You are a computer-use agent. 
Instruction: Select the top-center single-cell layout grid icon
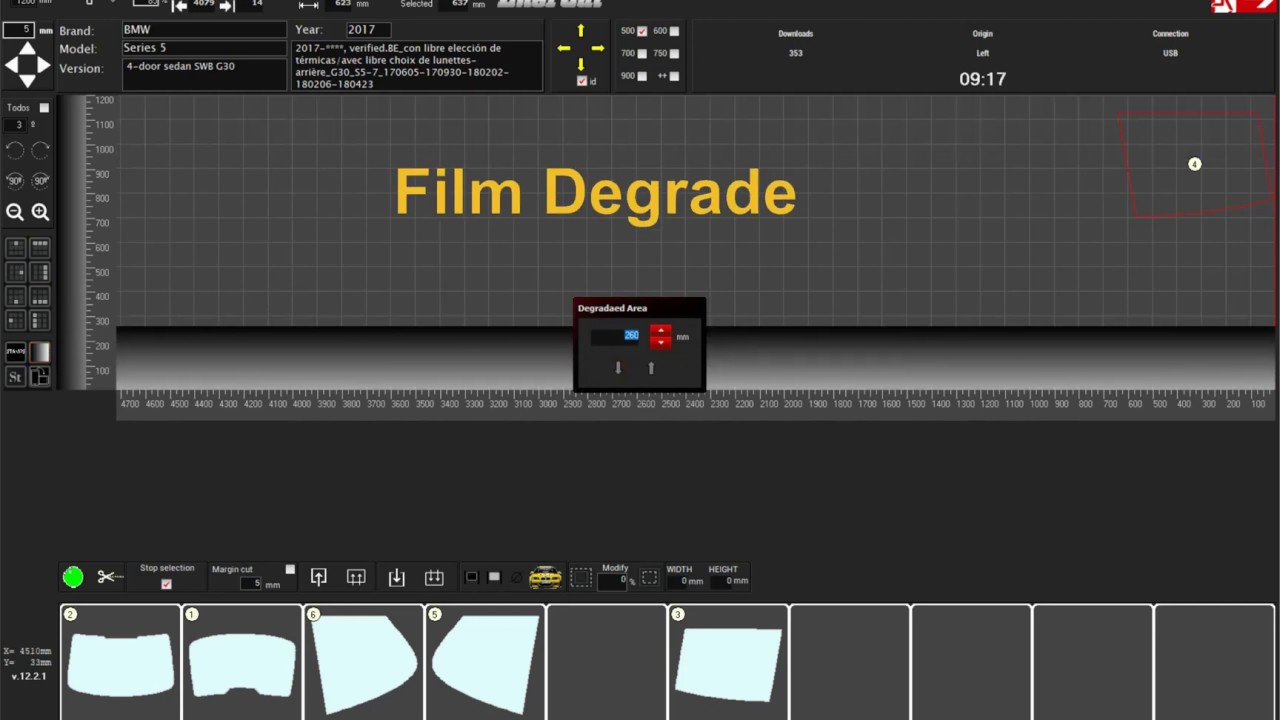[x=16, y=247]
